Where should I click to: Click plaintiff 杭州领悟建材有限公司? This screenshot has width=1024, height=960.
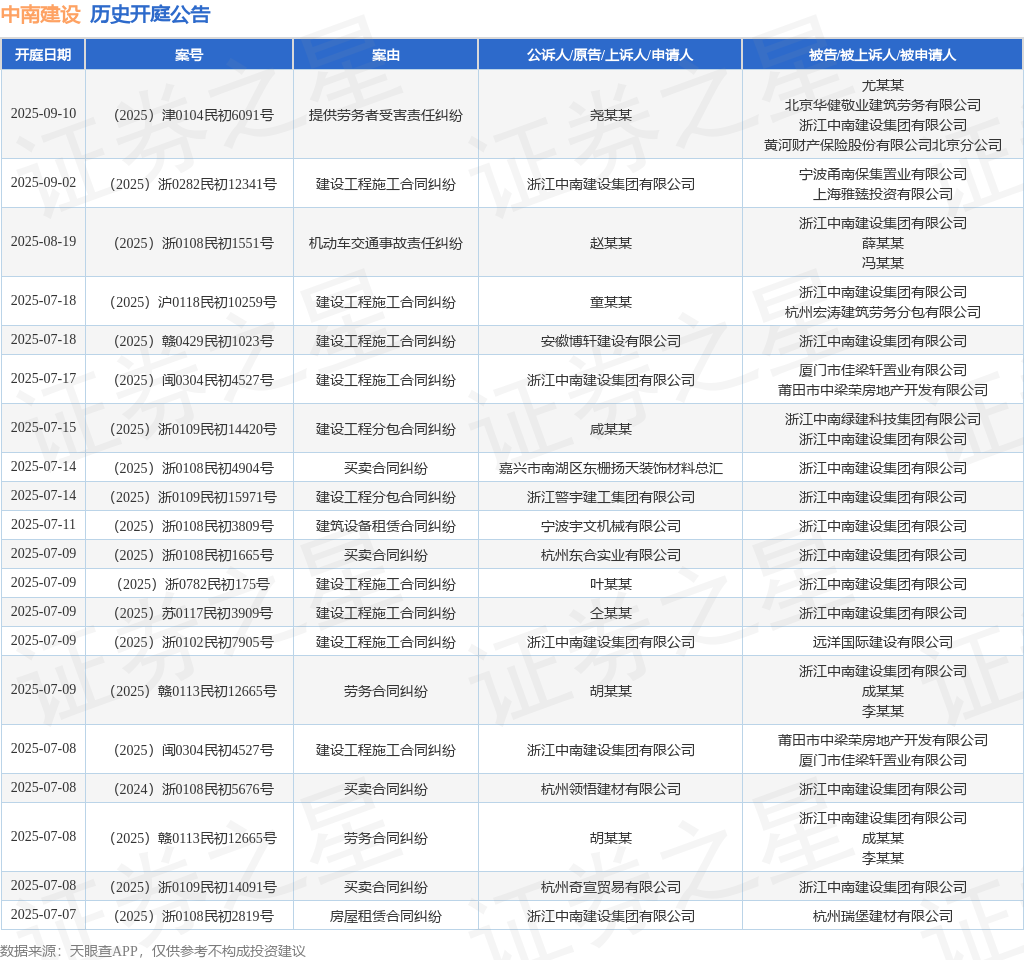click(611, 790)
